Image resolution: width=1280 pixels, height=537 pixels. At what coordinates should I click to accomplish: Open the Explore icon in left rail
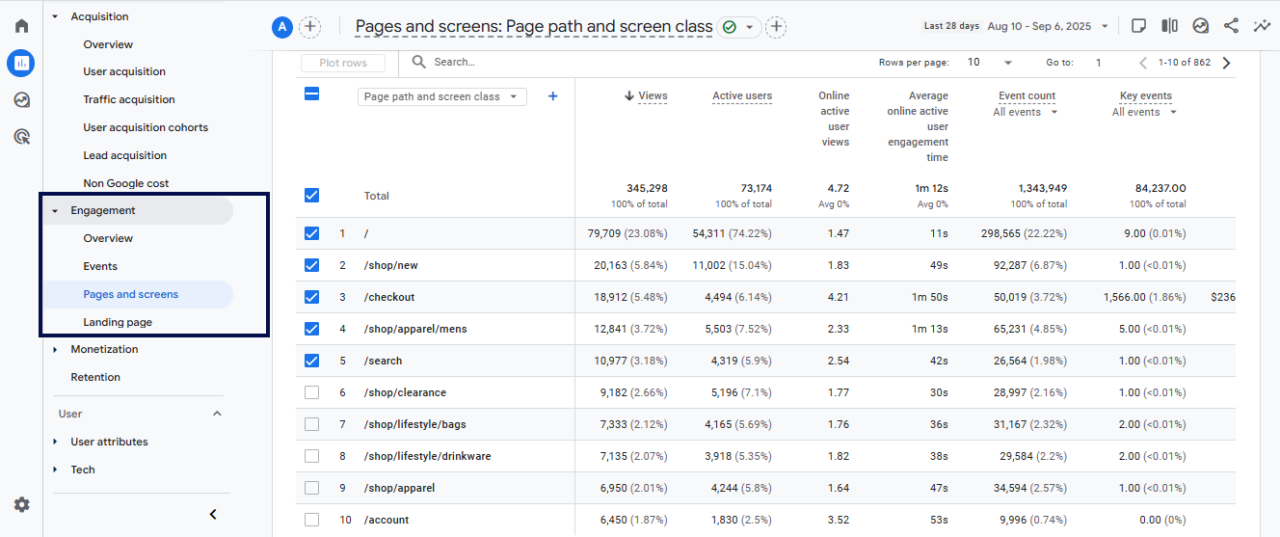click(x=21, y=100)
